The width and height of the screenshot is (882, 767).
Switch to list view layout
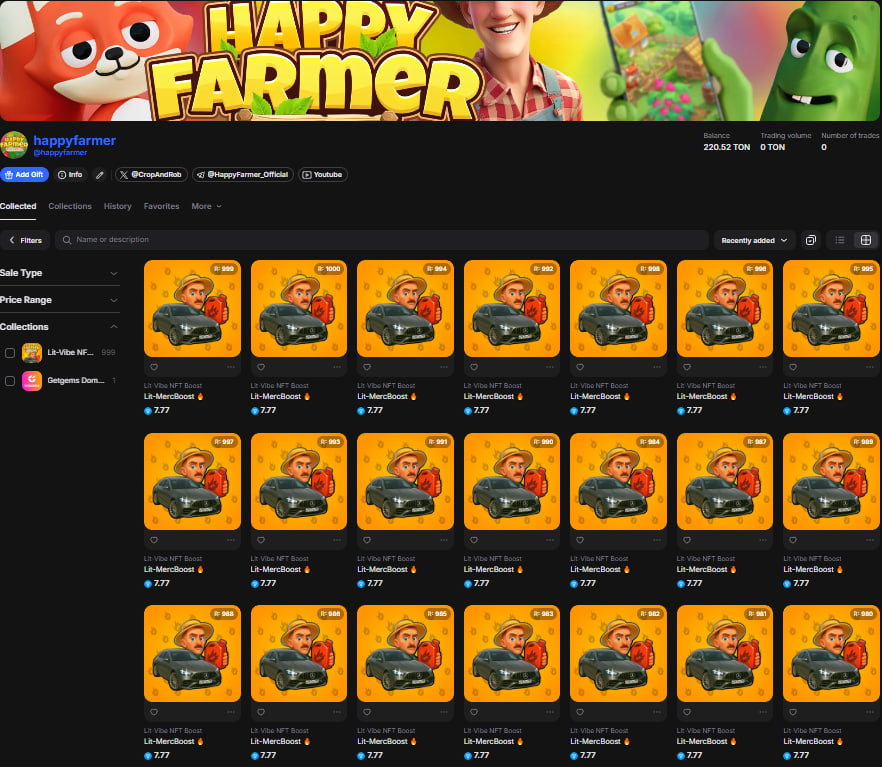coord(840,240)
